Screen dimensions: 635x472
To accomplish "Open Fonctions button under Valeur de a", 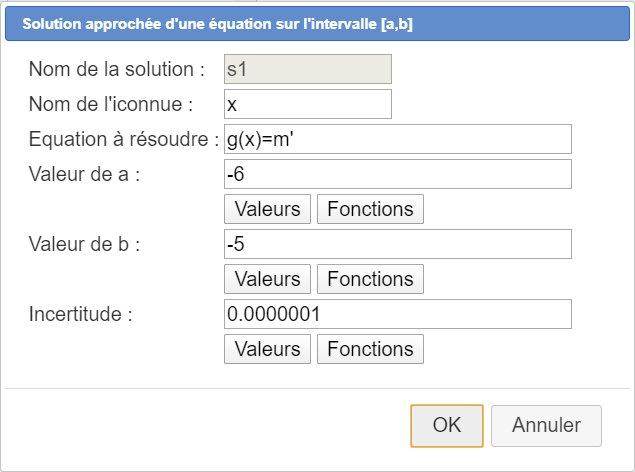I will 370,209.
